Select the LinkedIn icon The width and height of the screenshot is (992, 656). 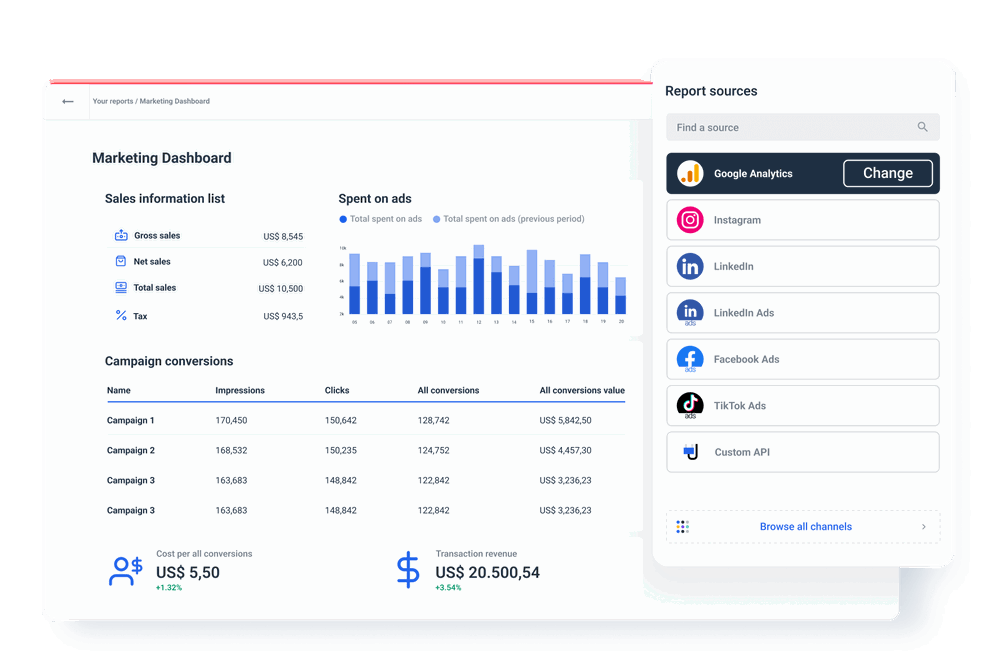coord(690,266)
